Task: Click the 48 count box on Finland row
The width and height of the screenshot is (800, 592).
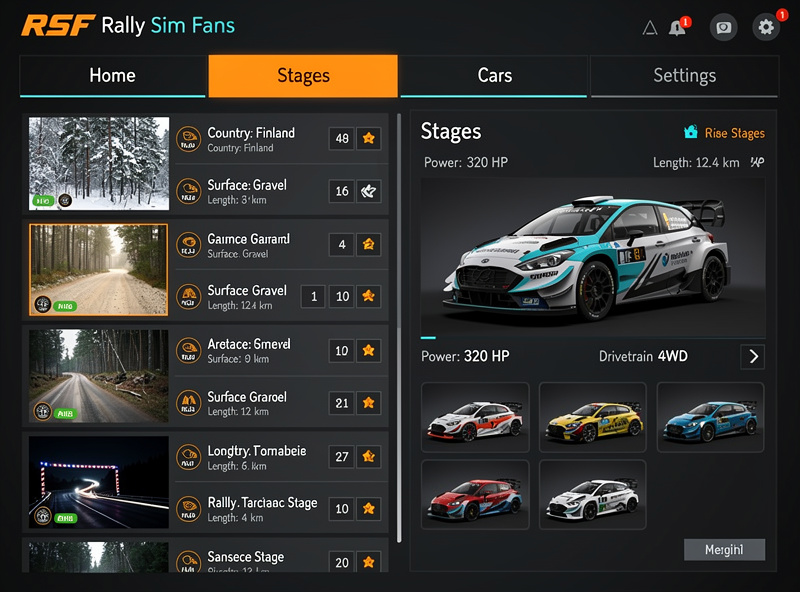Action: 342,138
